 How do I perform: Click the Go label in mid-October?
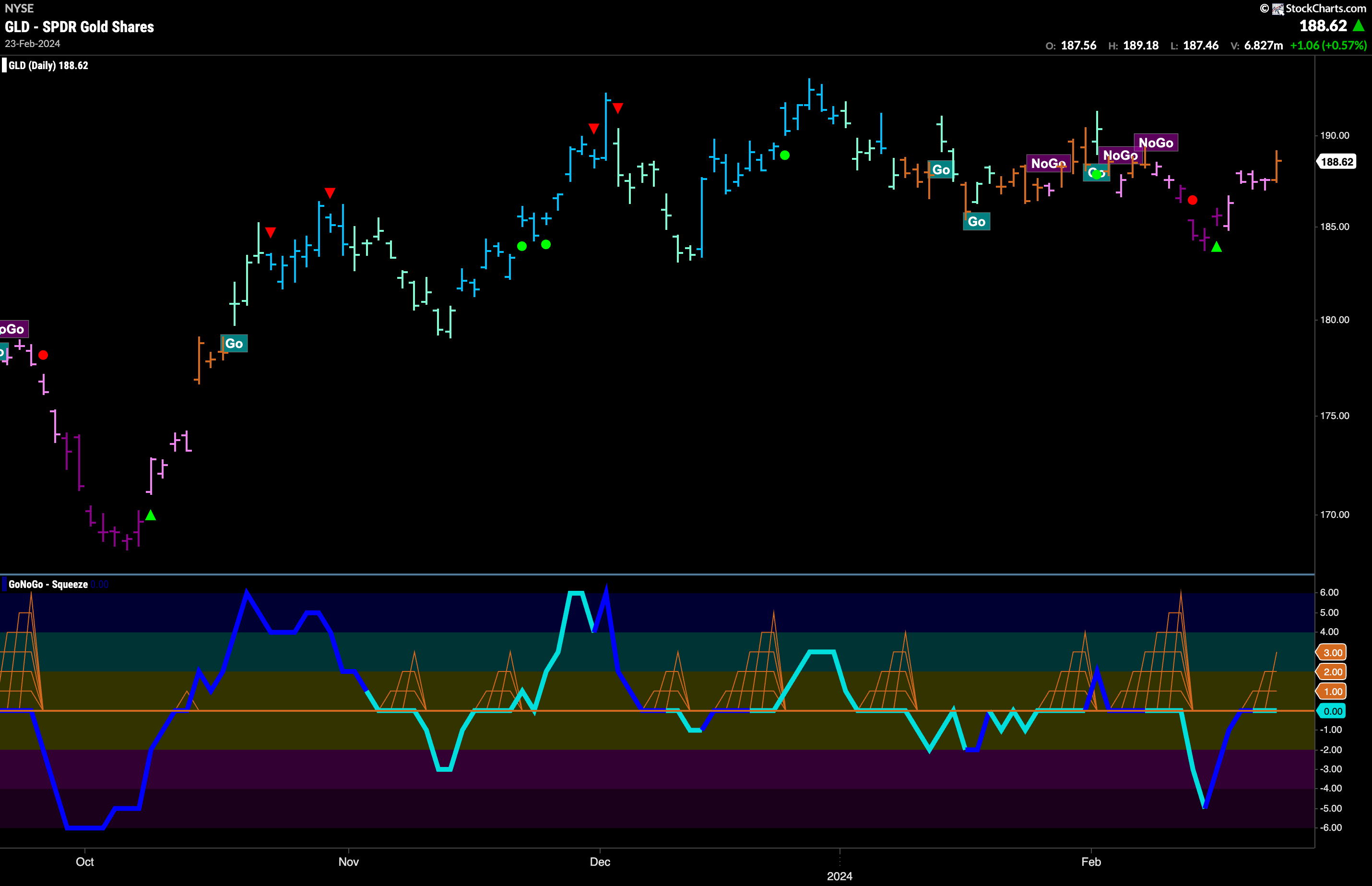pos(234,344)
